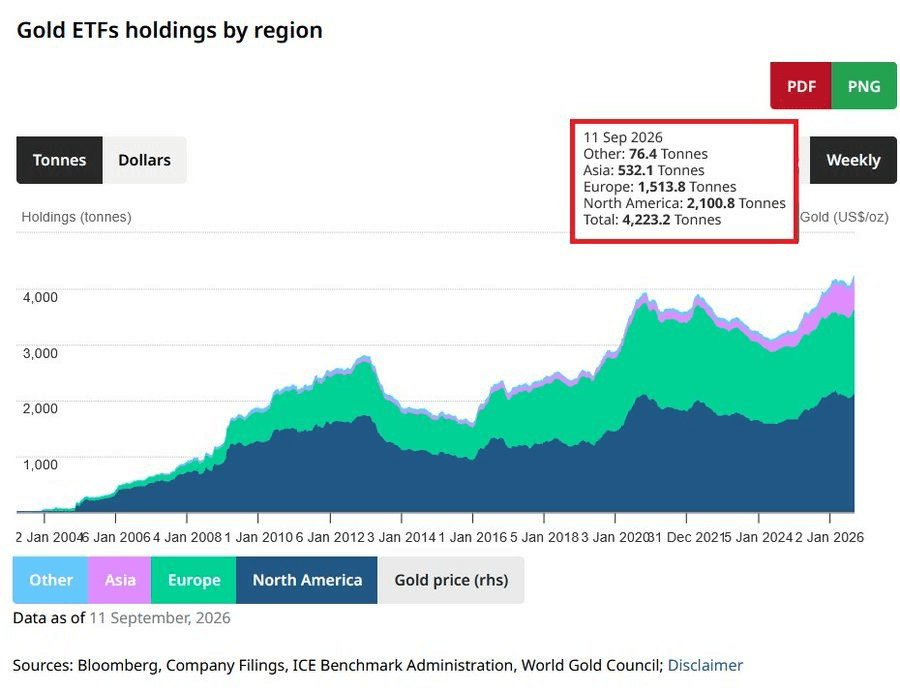Click the '4 Jan 2008' x-axis label
The image size is (900, 690).
187,537
